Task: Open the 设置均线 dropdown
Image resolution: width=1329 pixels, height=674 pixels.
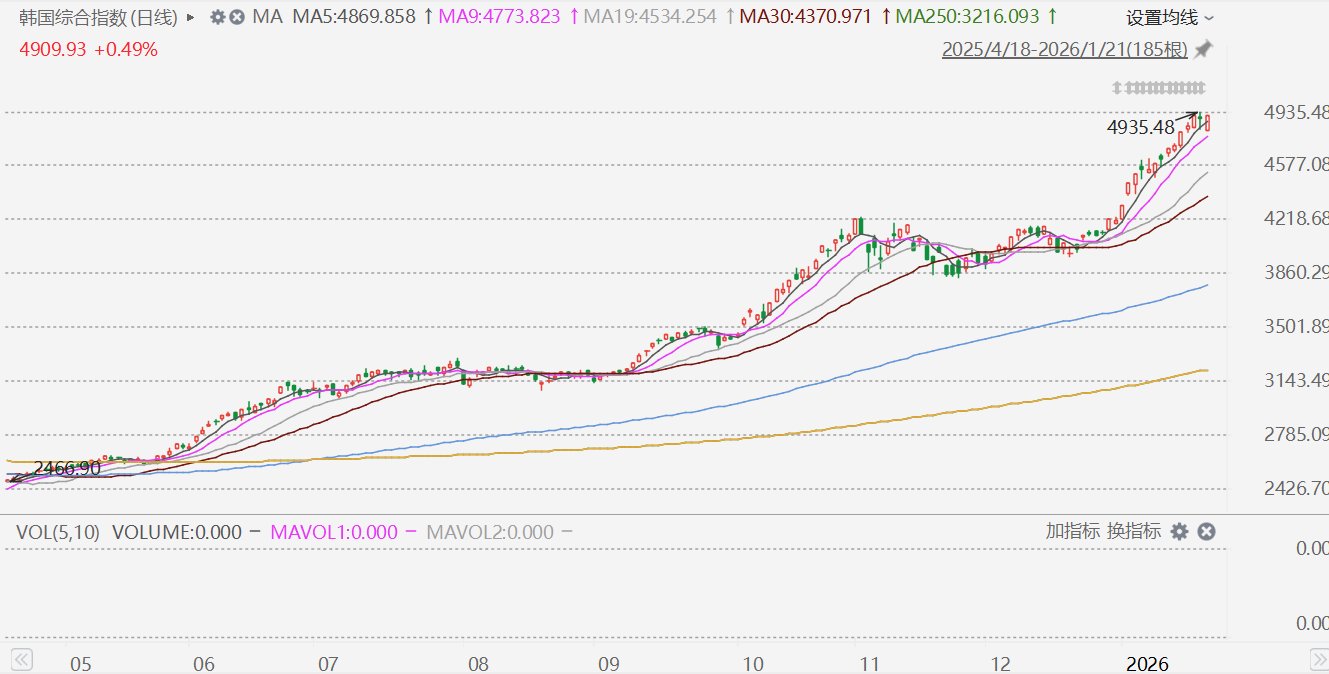Action: (x=1171, y=18)
